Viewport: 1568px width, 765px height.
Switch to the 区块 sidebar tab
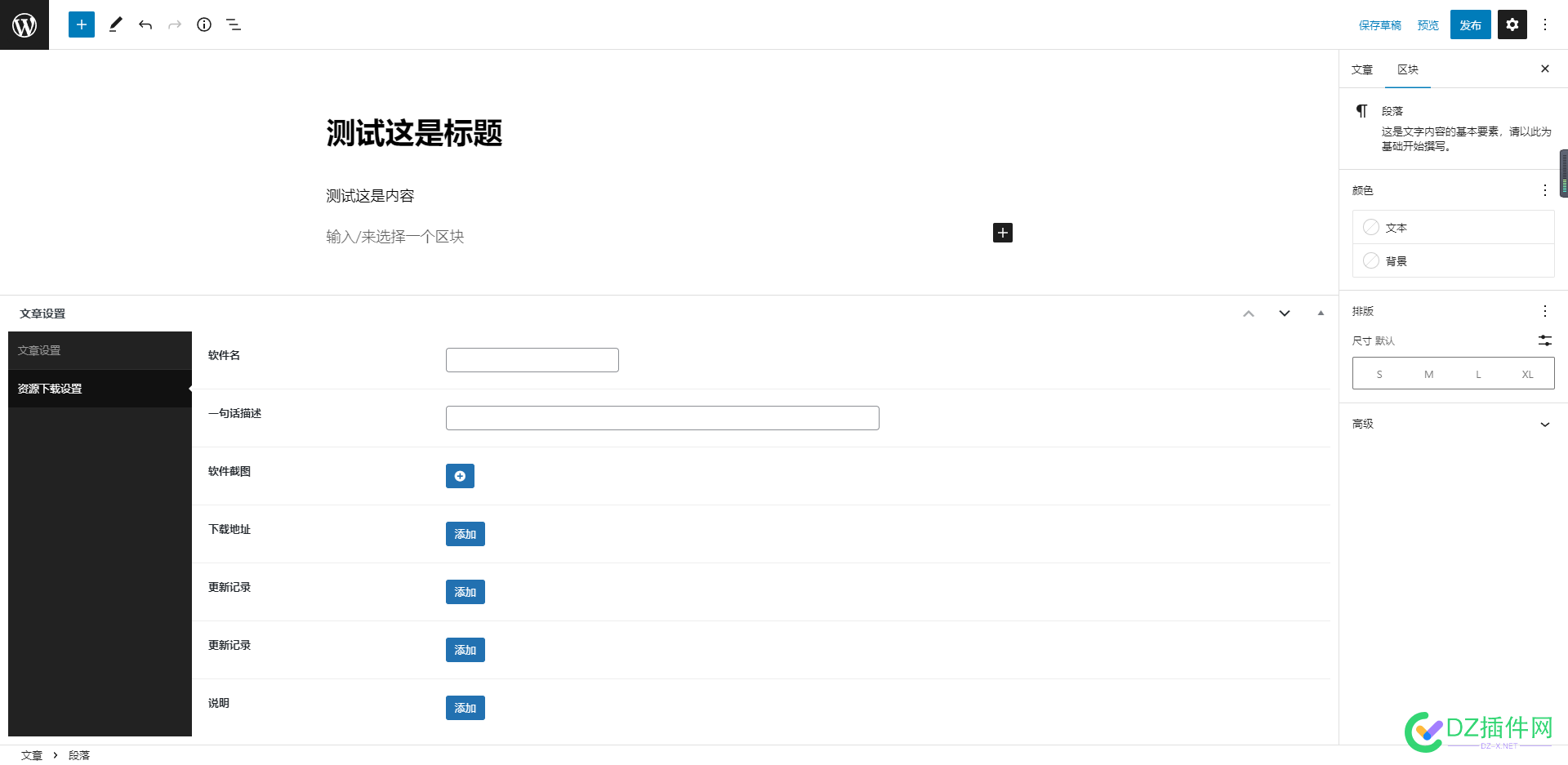[1408, 69]
